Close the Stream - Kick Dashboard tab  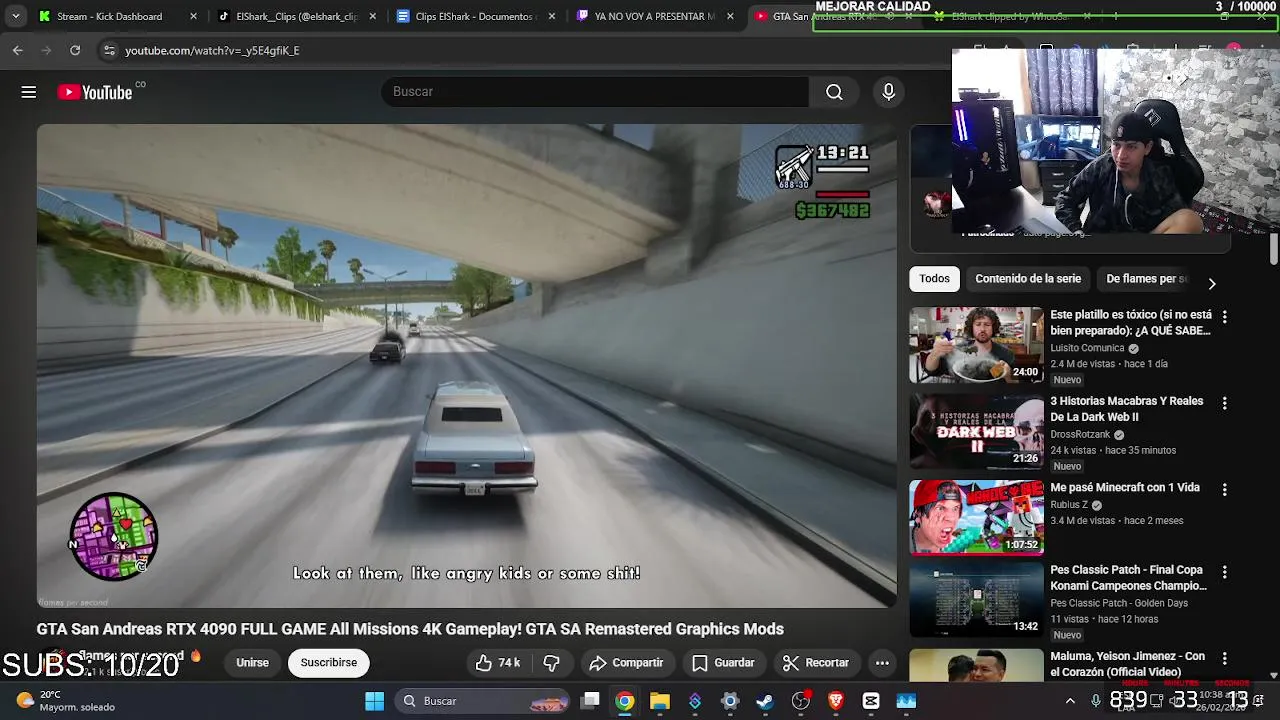point(194,16)
